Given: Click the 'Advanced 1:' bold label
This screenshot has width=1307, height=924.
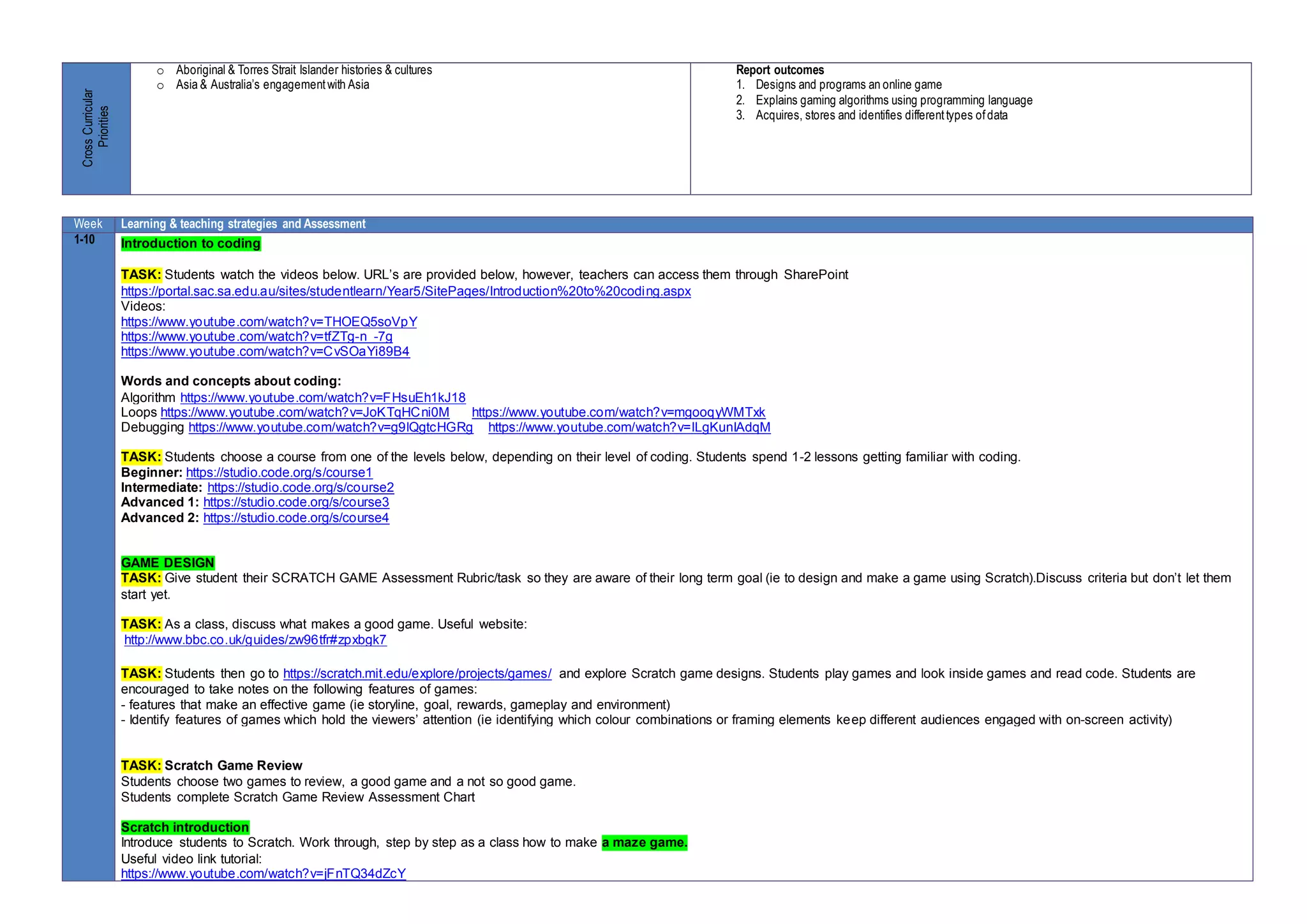Looking at the screenshot, I should tap(160, 502).
